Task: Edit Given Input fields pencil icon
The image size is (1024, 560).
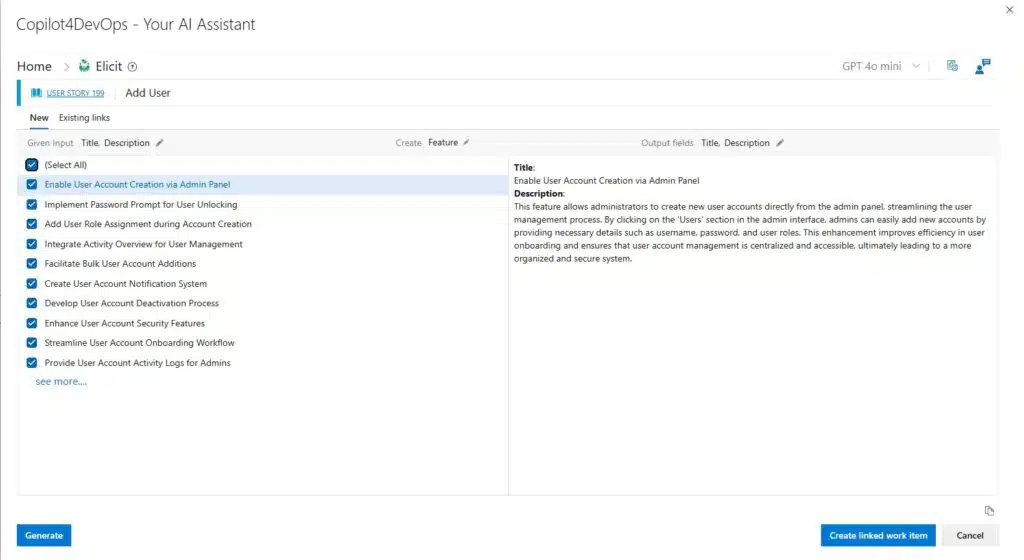Action: 159,143
